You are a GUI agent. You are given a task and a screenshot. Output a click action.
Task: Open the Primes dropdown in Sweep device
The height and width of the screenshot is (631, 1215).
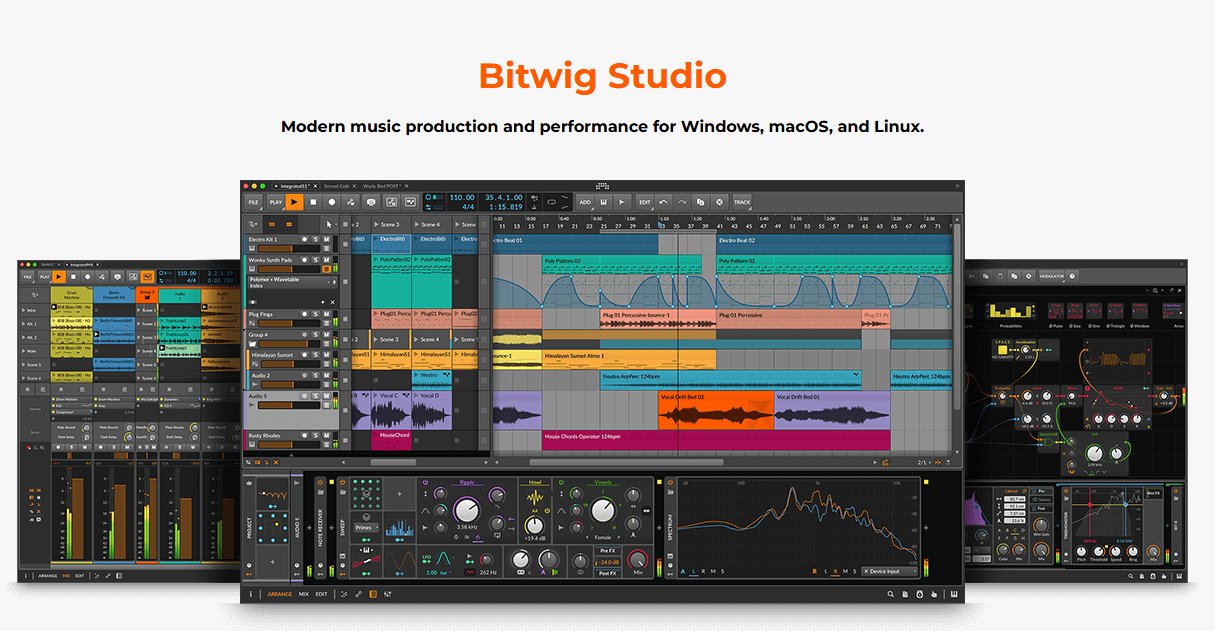367,527
